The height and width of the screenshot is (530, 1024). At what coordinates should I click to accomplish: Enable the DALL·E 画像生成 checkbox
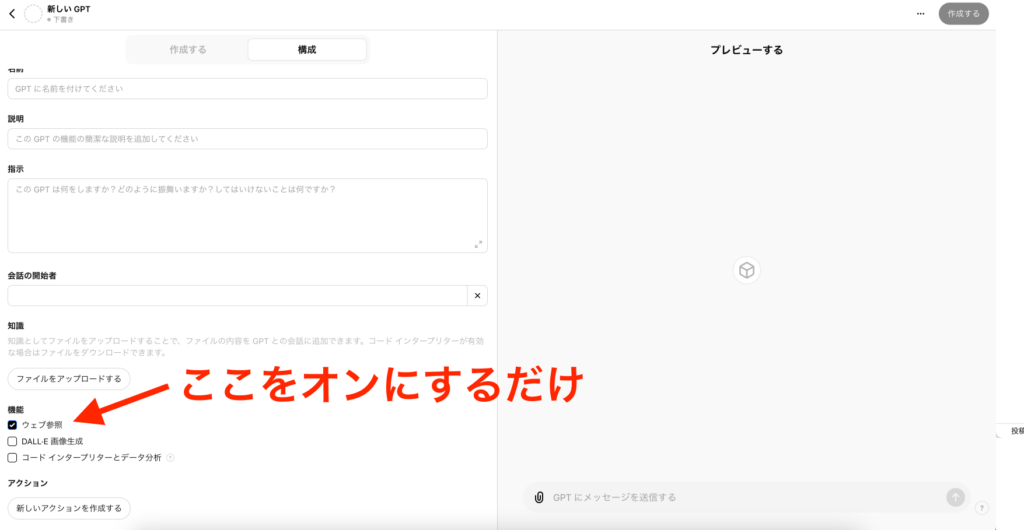tap(12, 441)
